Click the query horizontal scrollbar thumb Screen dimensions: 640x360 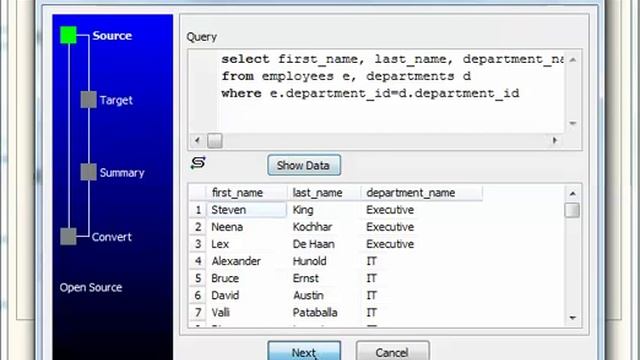[x=215, y=141]
